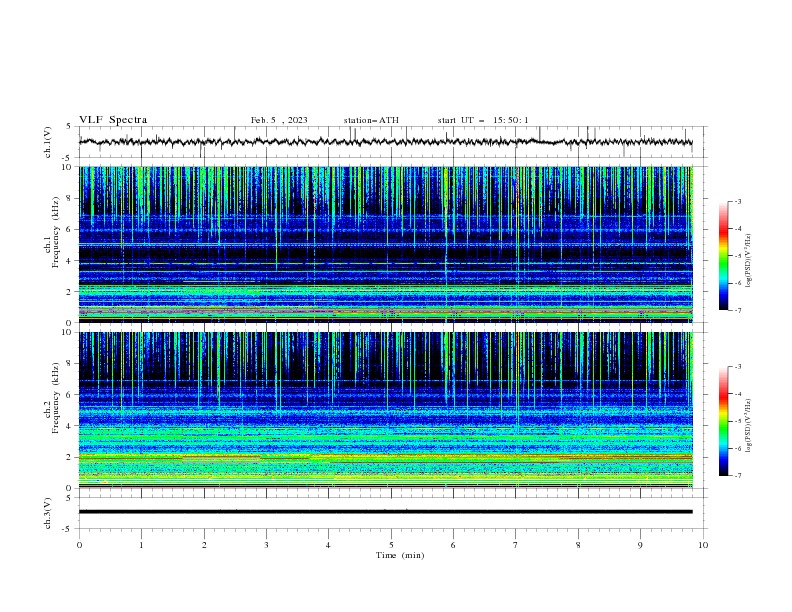Click the '0' tick on time axis

[x=79, y=545]
